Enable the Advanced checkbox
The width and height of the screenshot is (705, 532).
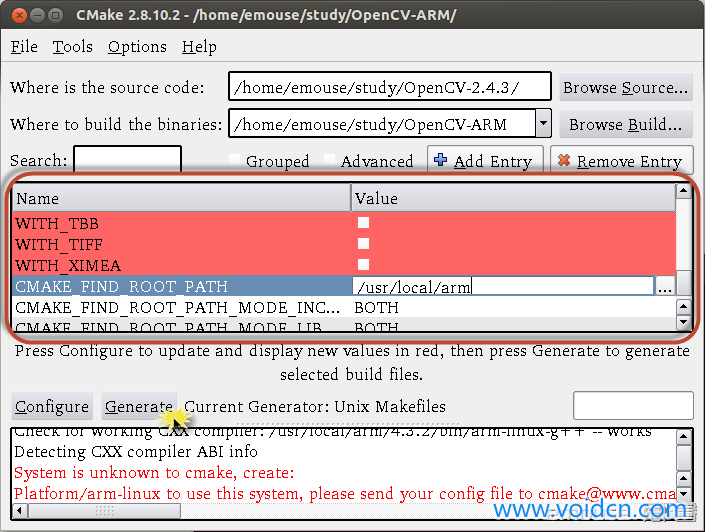click(329, 160)
